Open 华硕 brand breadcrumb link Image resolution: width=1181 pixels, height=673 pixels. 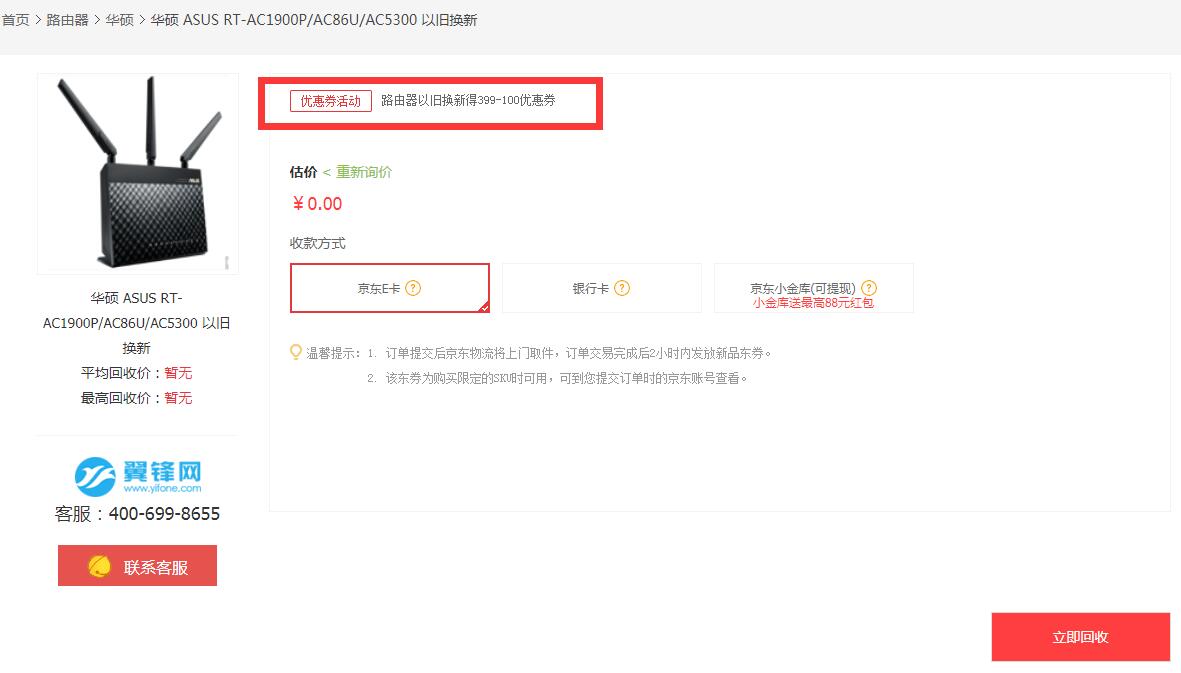click(x=119, y=20)
